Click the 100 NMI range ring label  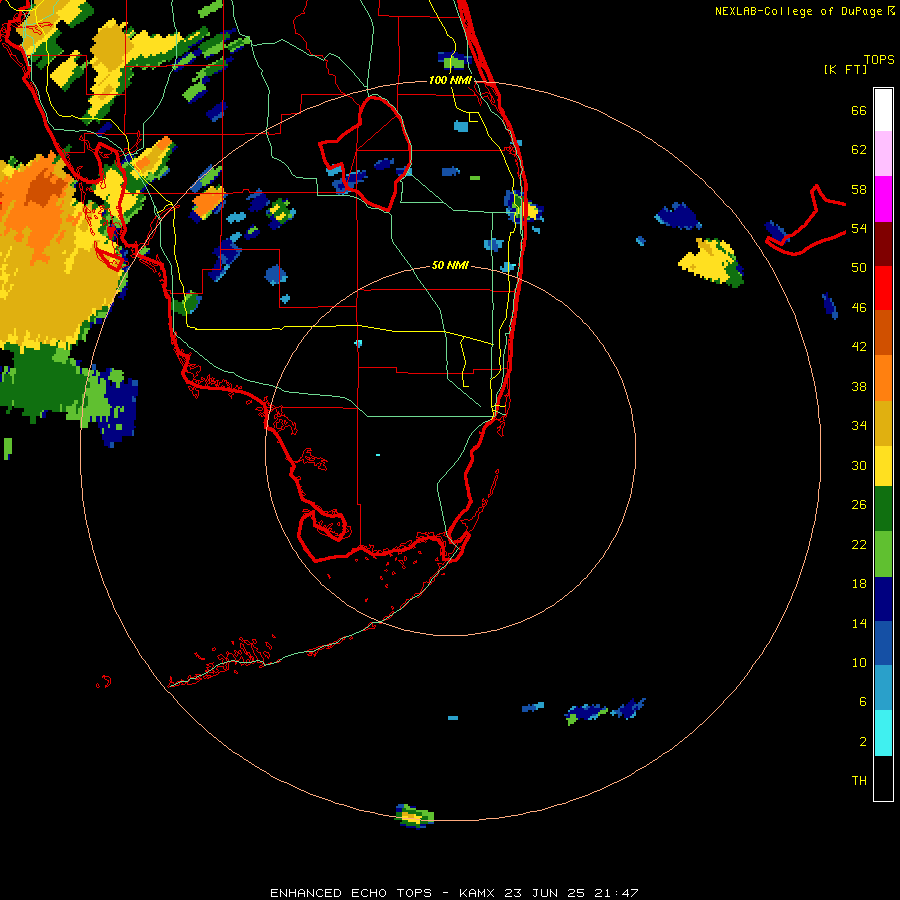point(450,80)
